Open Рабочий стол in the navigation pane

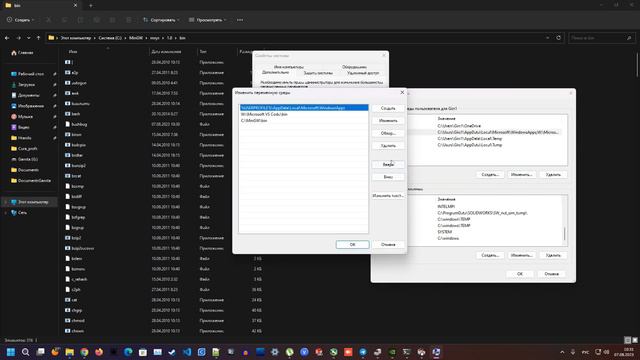[x=31, y=74]
